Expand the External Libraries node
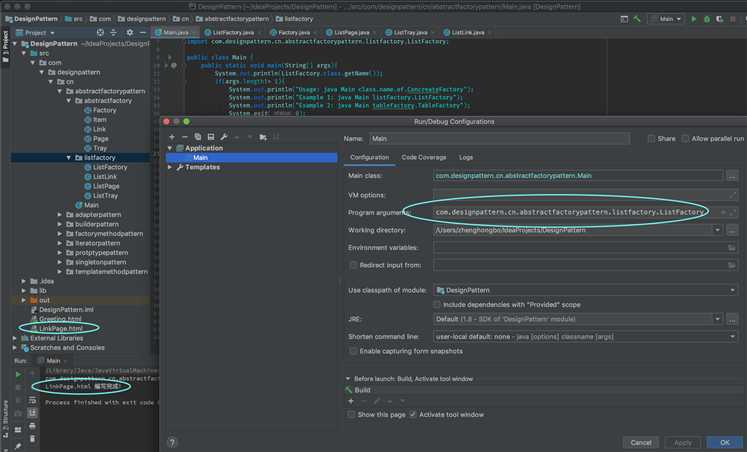The width and height of the screenshot is (747, 452). tap(14, 338)
